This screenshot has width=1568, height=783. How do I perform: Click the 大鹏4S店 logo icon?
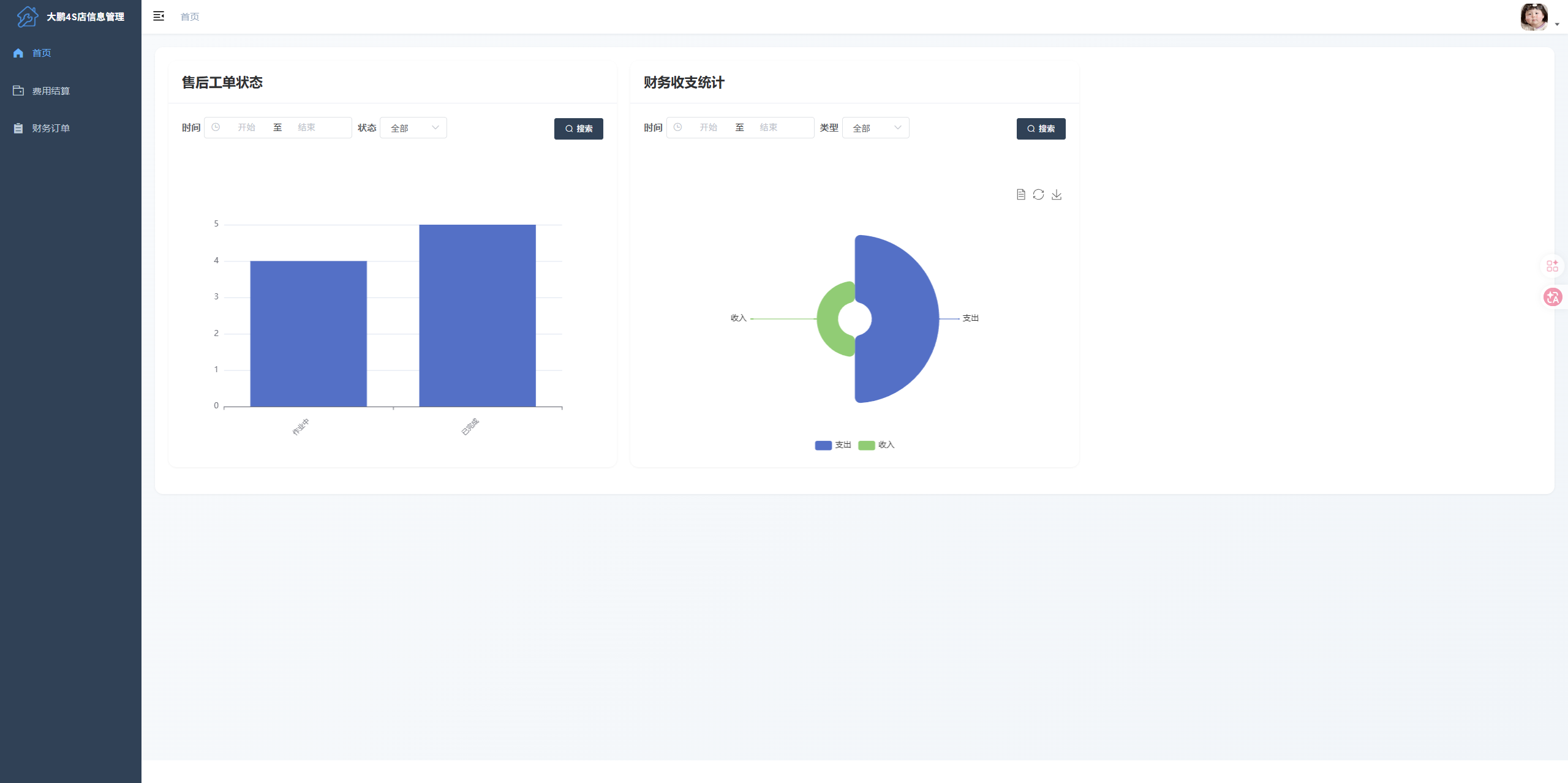(x=28, y=17)
